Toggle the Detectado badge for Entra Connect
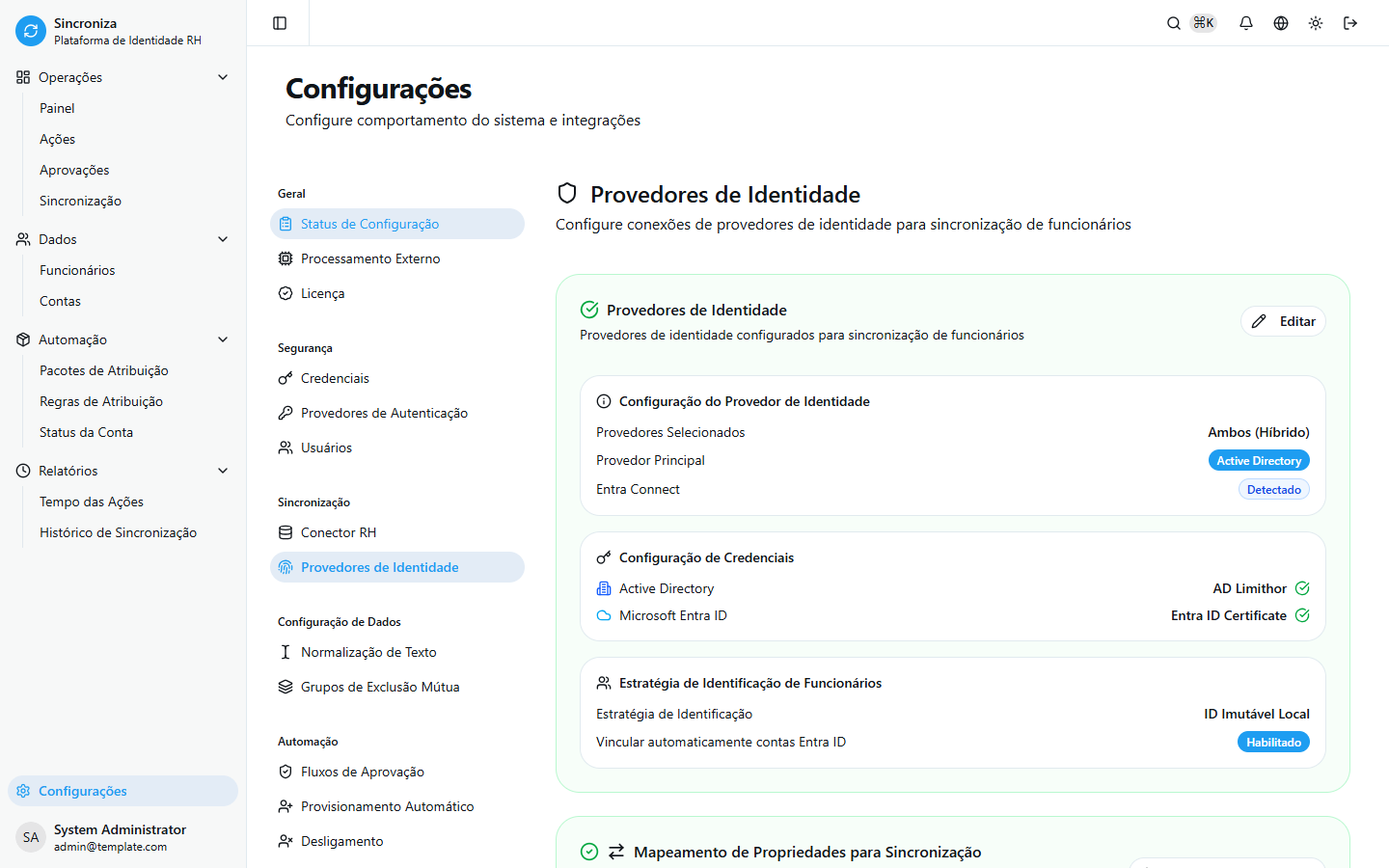The width and height of the screenshot is (1389, 868). 1274,489
